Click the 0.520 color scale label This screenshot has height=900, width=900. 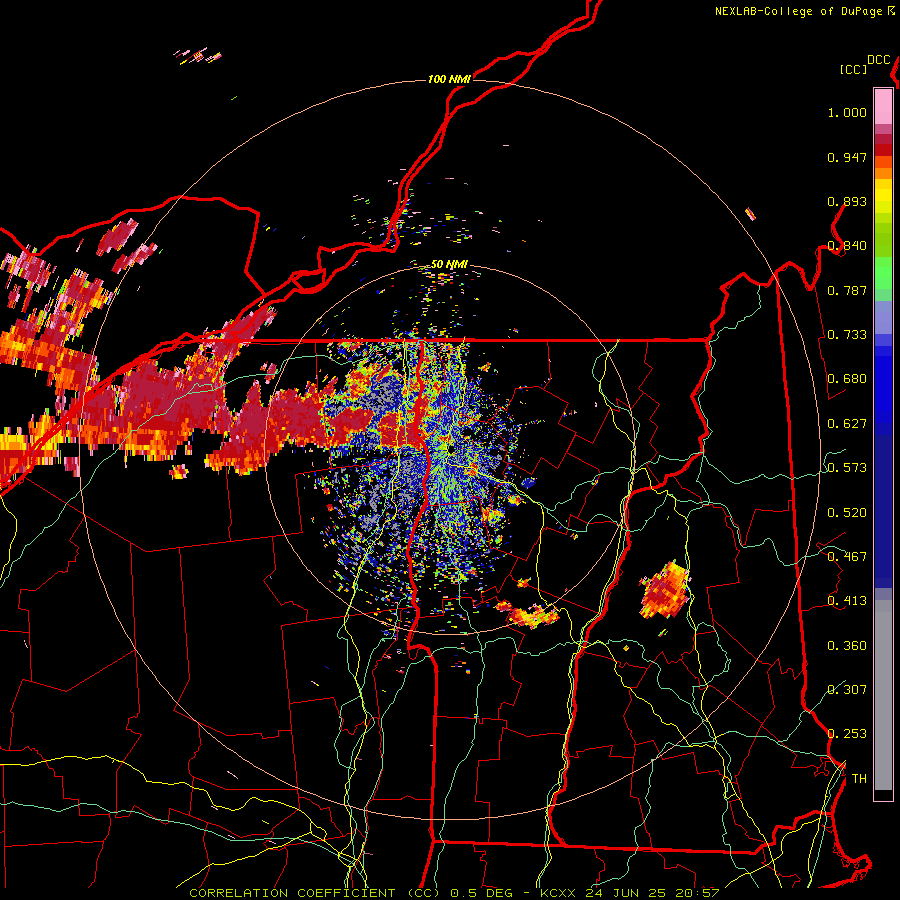pyautogui.click(x=847, y=513)
